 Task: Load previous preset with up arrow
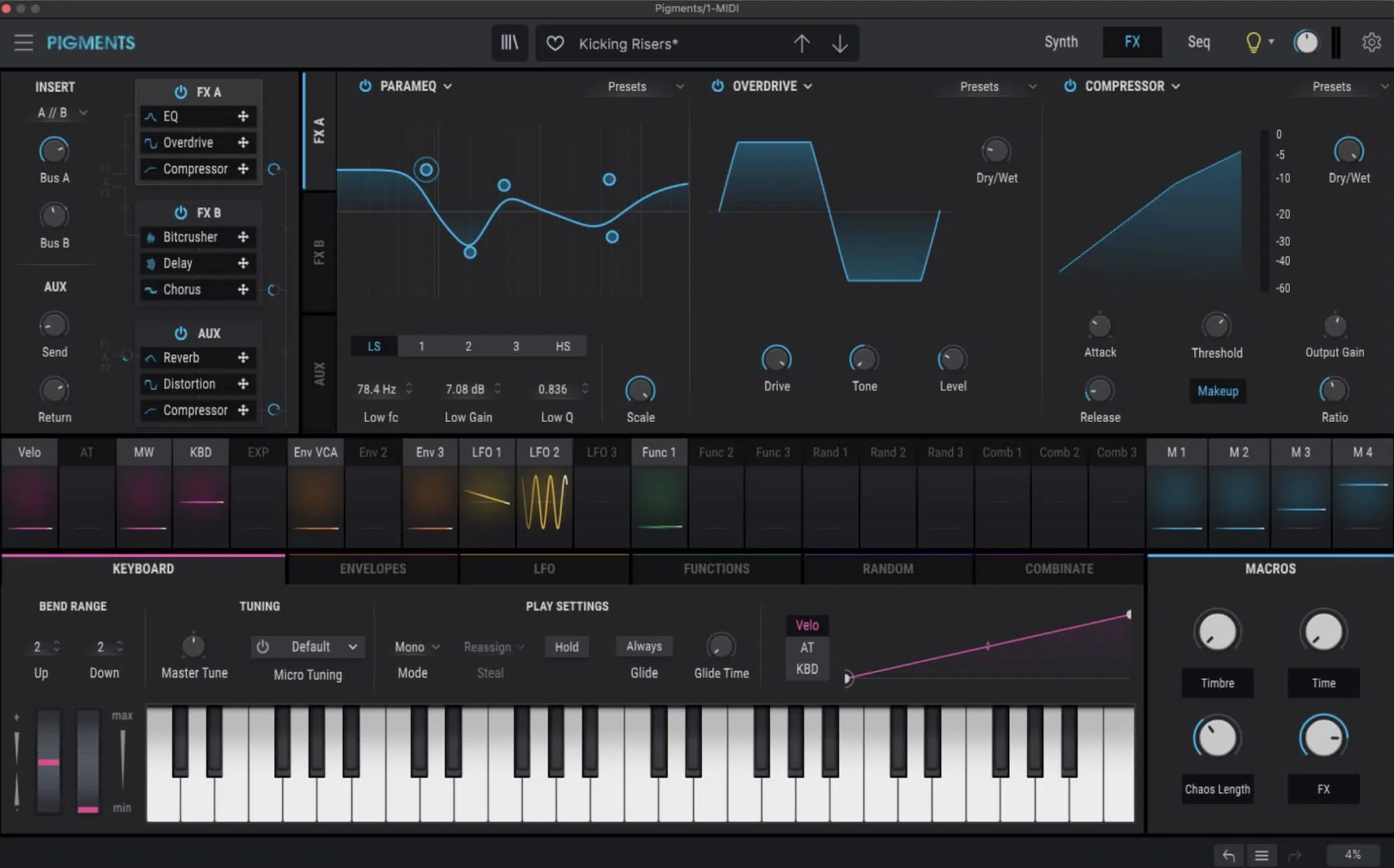[802, 44]
